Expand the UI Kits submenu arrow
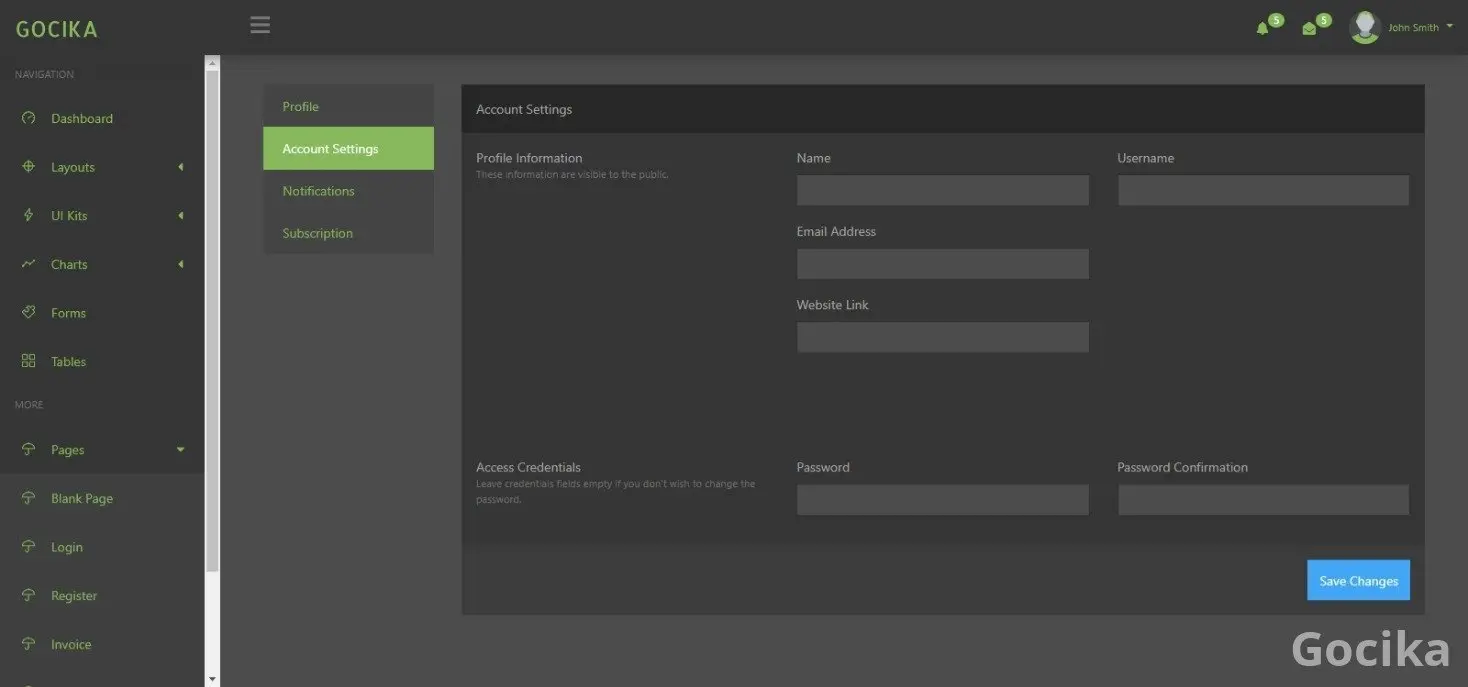 click(181, 216)
